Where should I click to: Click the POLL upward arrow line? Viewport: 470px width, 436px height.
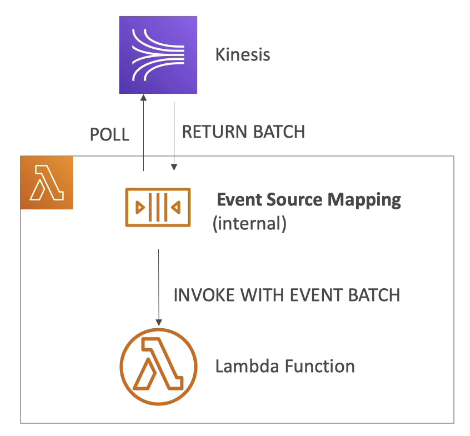(144, 133)
